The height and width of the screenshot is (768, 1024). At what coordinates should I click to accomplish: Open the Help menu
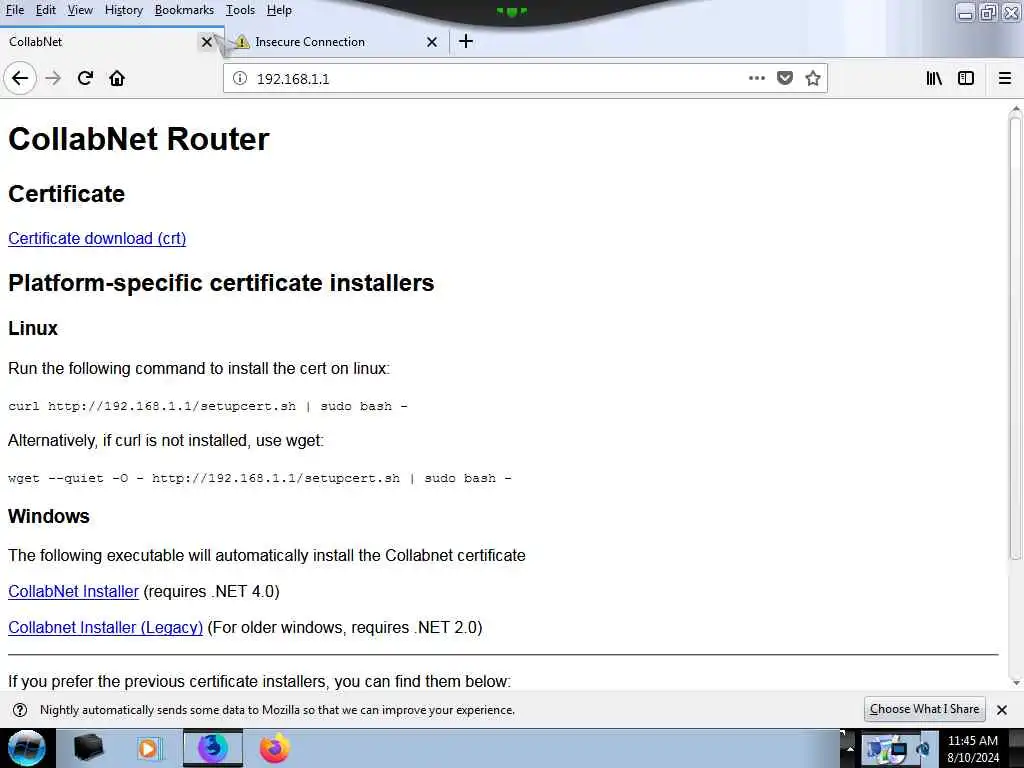[279, 10]
